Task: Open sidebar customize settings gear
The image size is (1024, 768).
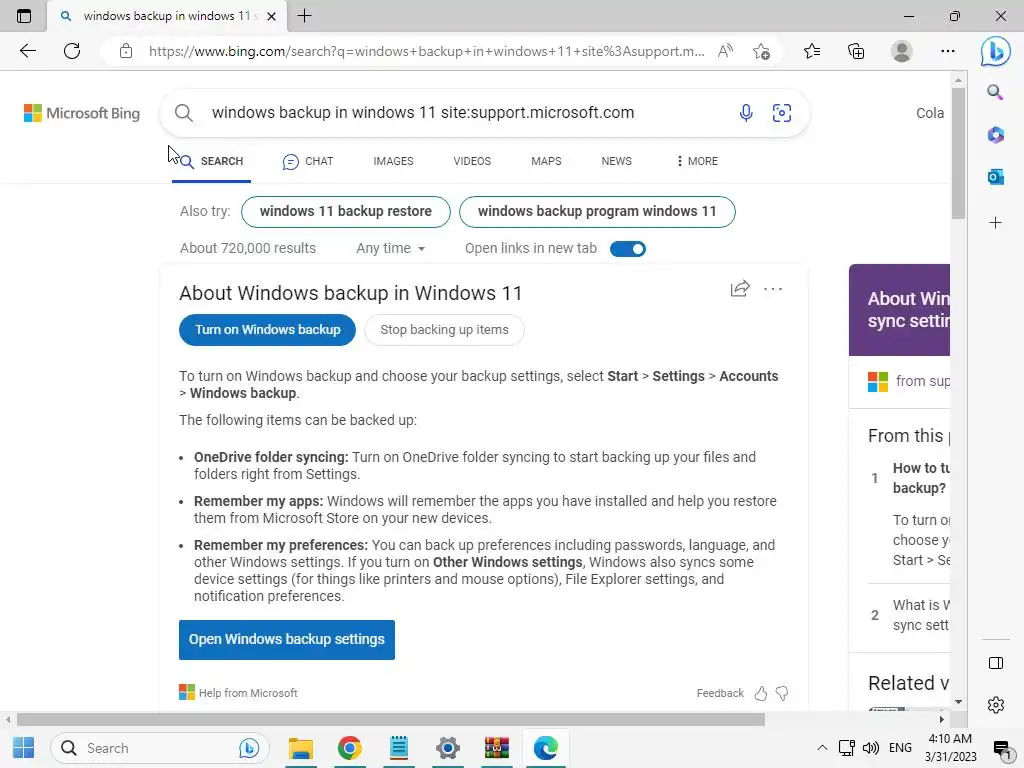Action: pos(996,705)
